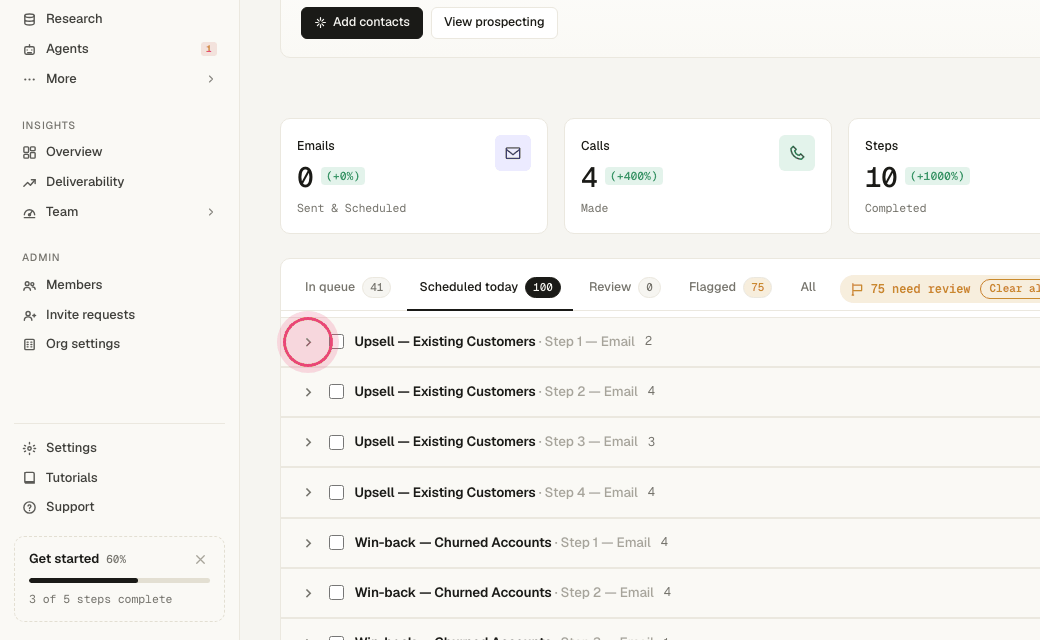Image resolution: width=1040 pixels, height=640 pixels.
Task: Expand the More menu chevron
Action: [x=211, y=79]
